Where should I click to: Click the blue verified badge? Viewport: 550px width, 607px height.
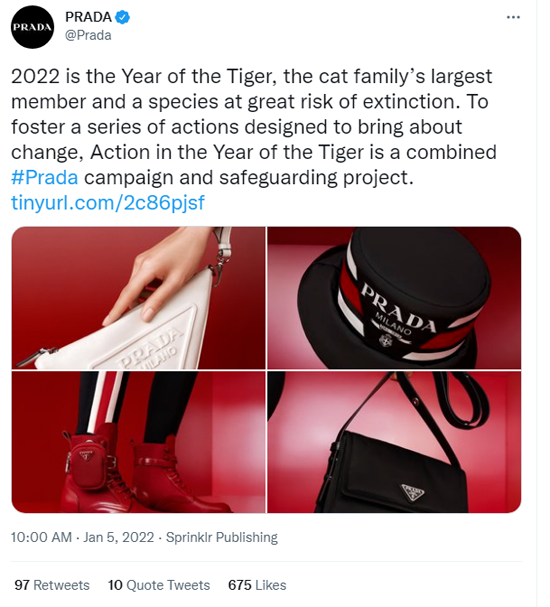point(123,17)
